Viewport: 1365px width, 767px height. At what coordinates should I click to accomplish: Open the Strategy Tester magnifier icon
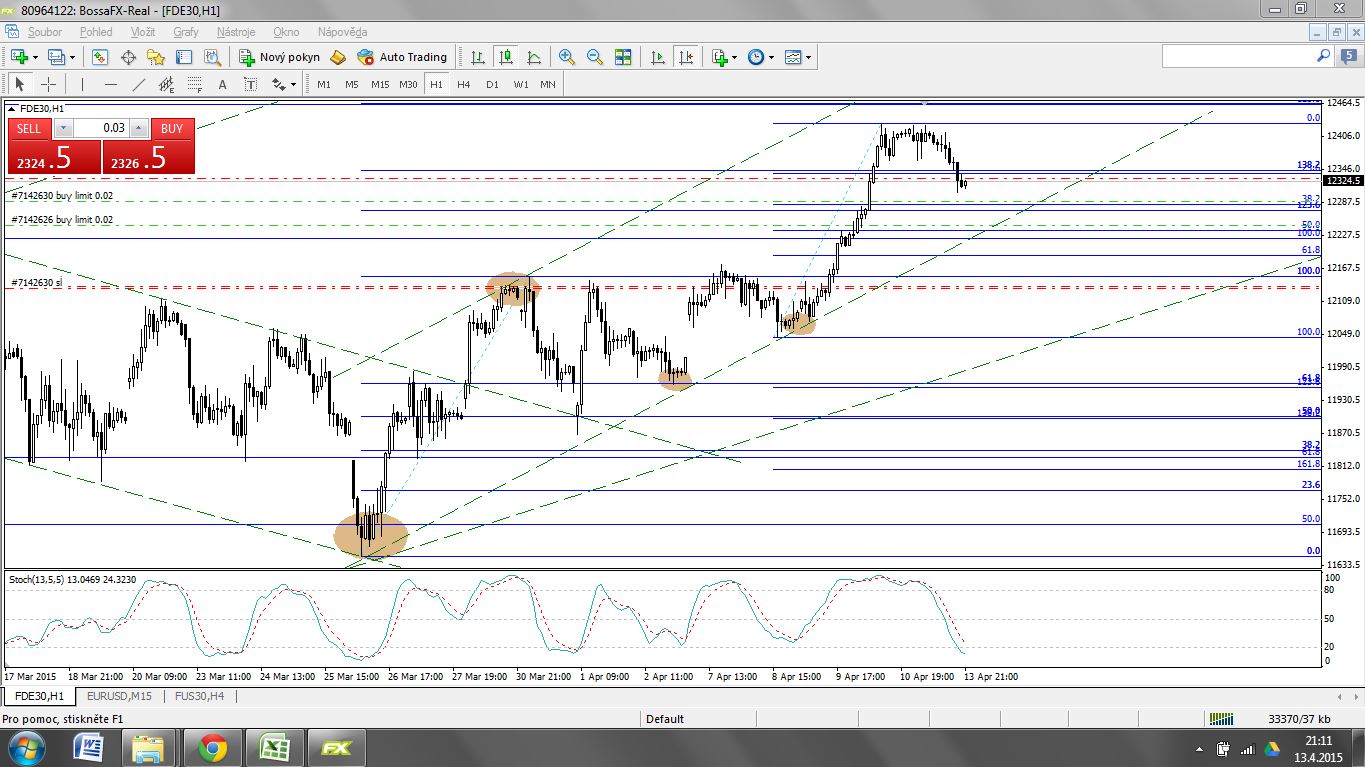click(212, 57)
